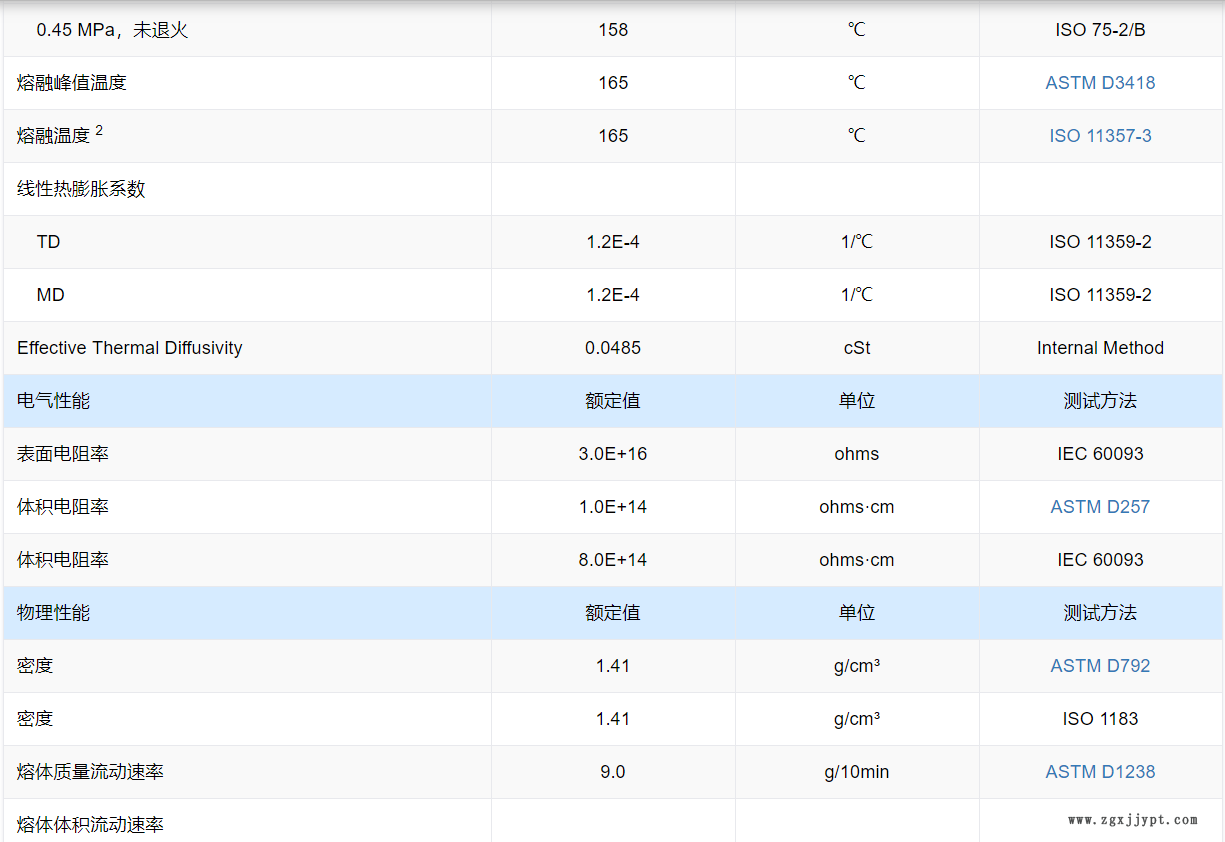Open the ASTM D3418 test method link
Screen dimensions: 1225x842
click(x=1100, y=83)
